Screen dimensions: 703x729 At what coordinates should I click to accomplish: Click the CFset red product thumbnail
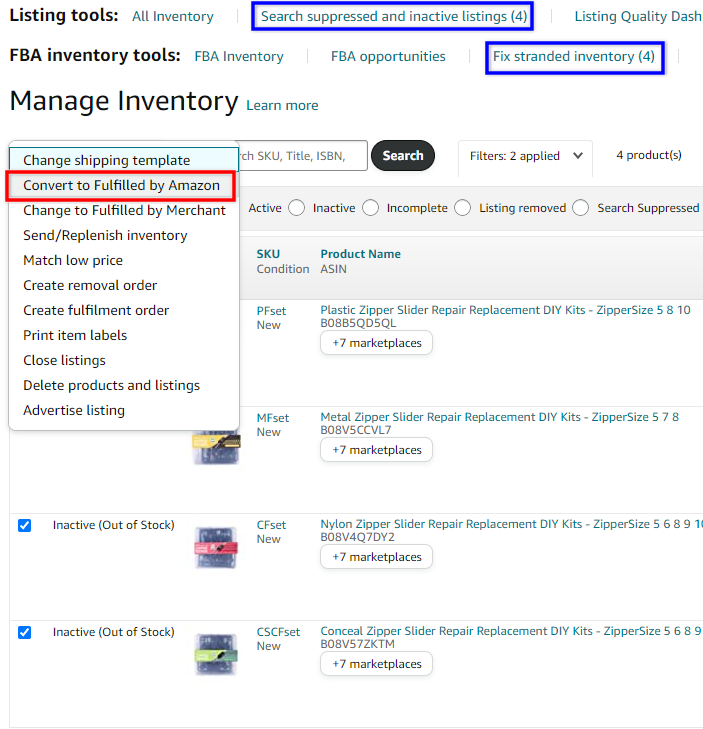pos(216,548)
